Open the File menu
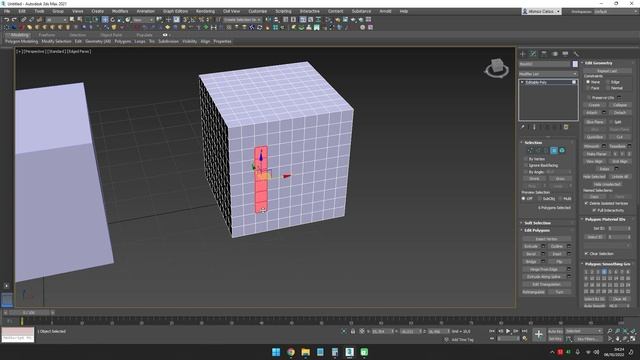Viewport: 640px width, 360px height. click(7, 11)
